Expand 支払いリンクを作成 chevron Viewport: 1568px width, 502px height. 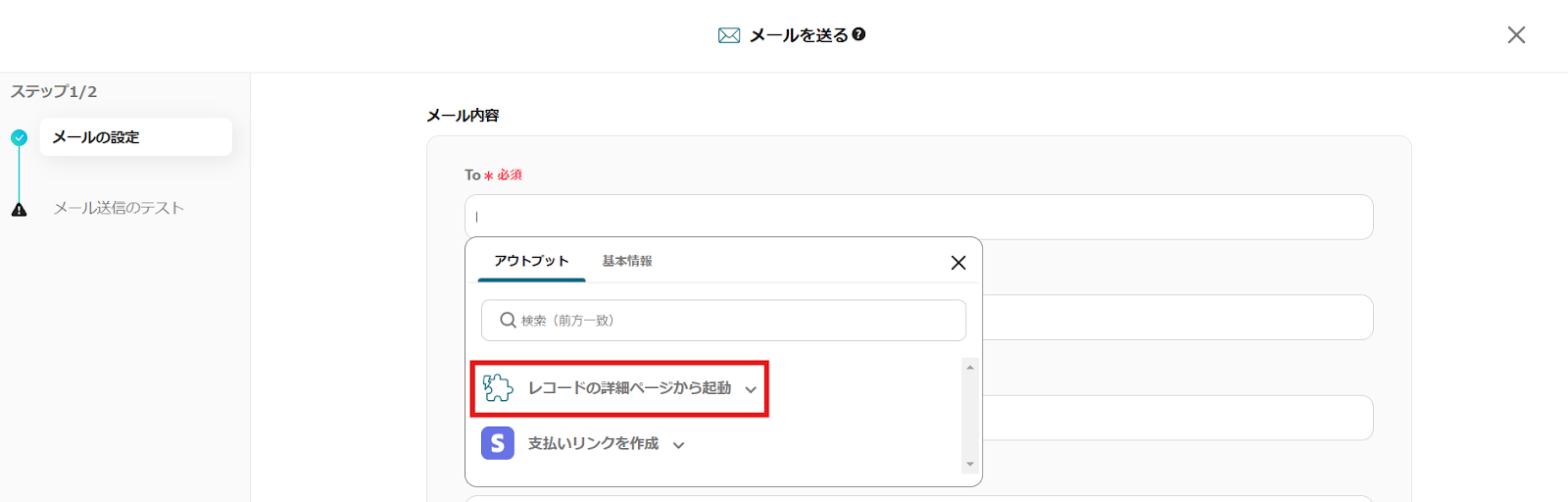678,445
